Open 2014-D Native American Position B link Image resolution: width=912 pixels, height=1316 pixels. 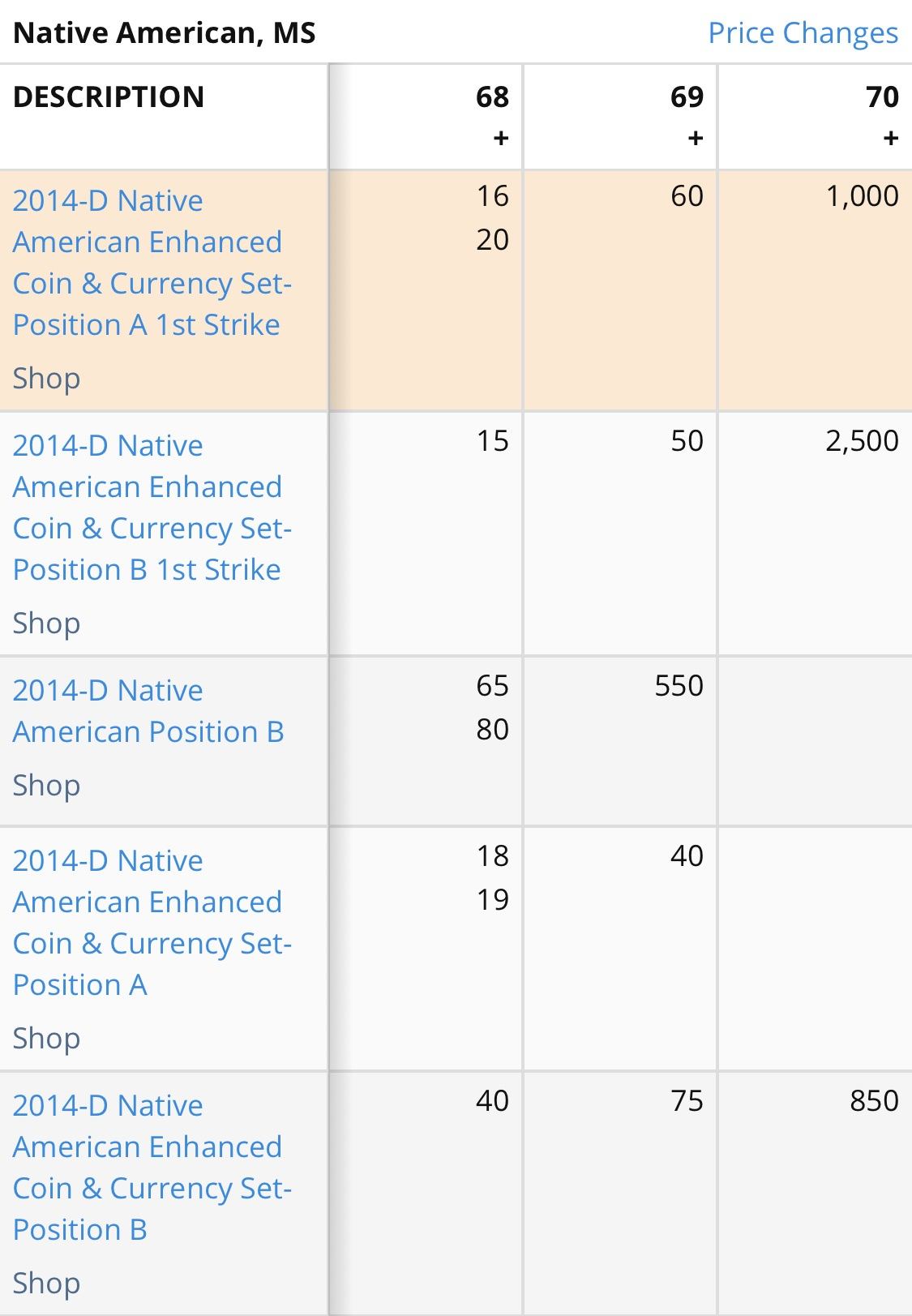coord(148,711)
